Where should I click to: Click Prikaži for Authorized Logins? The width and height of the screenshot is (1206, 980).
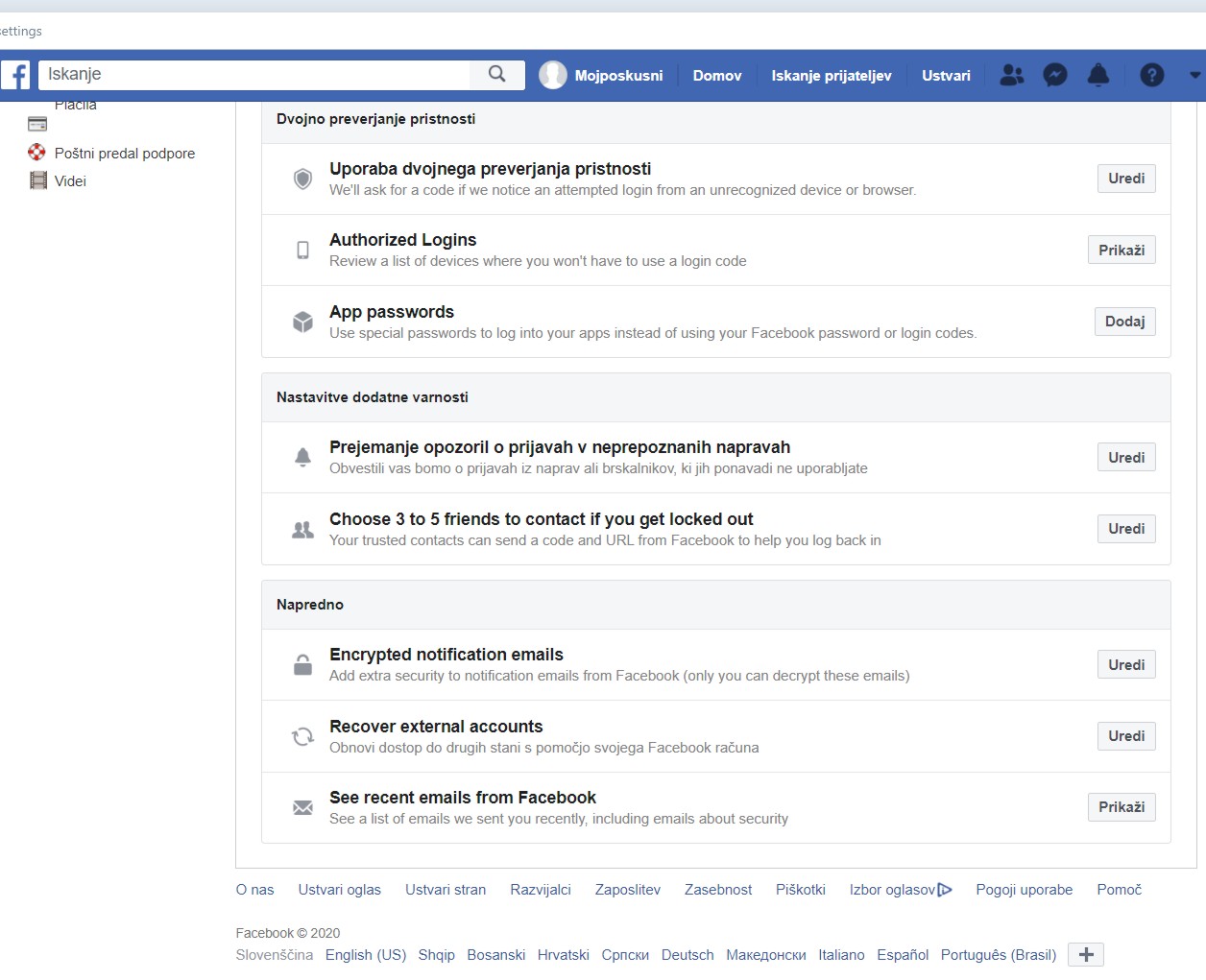tap(1121, 251)
